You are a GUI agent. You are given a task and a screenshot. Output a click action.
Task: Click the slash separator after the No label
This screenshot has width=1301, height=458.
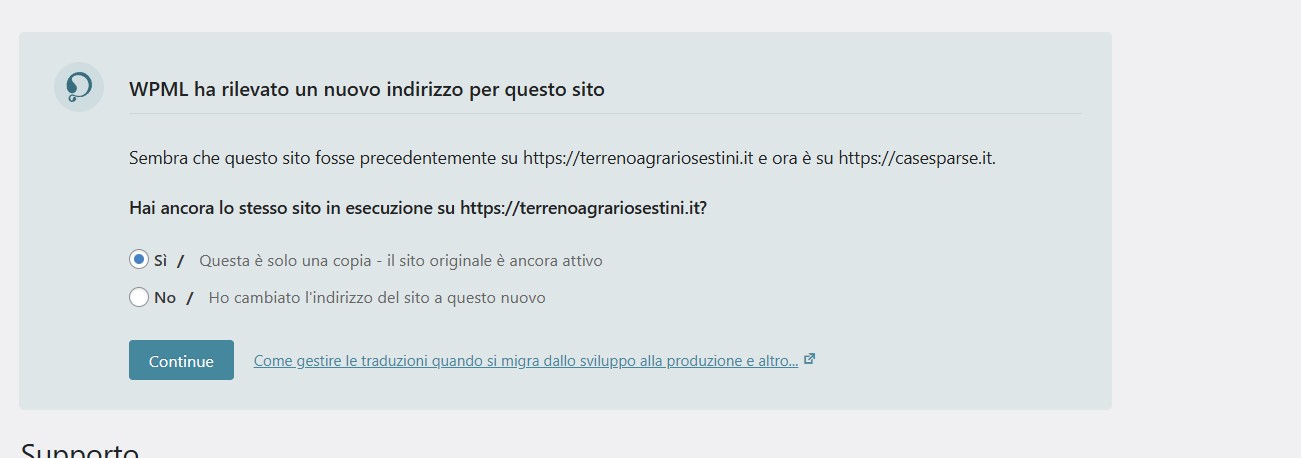coord(190,298)
